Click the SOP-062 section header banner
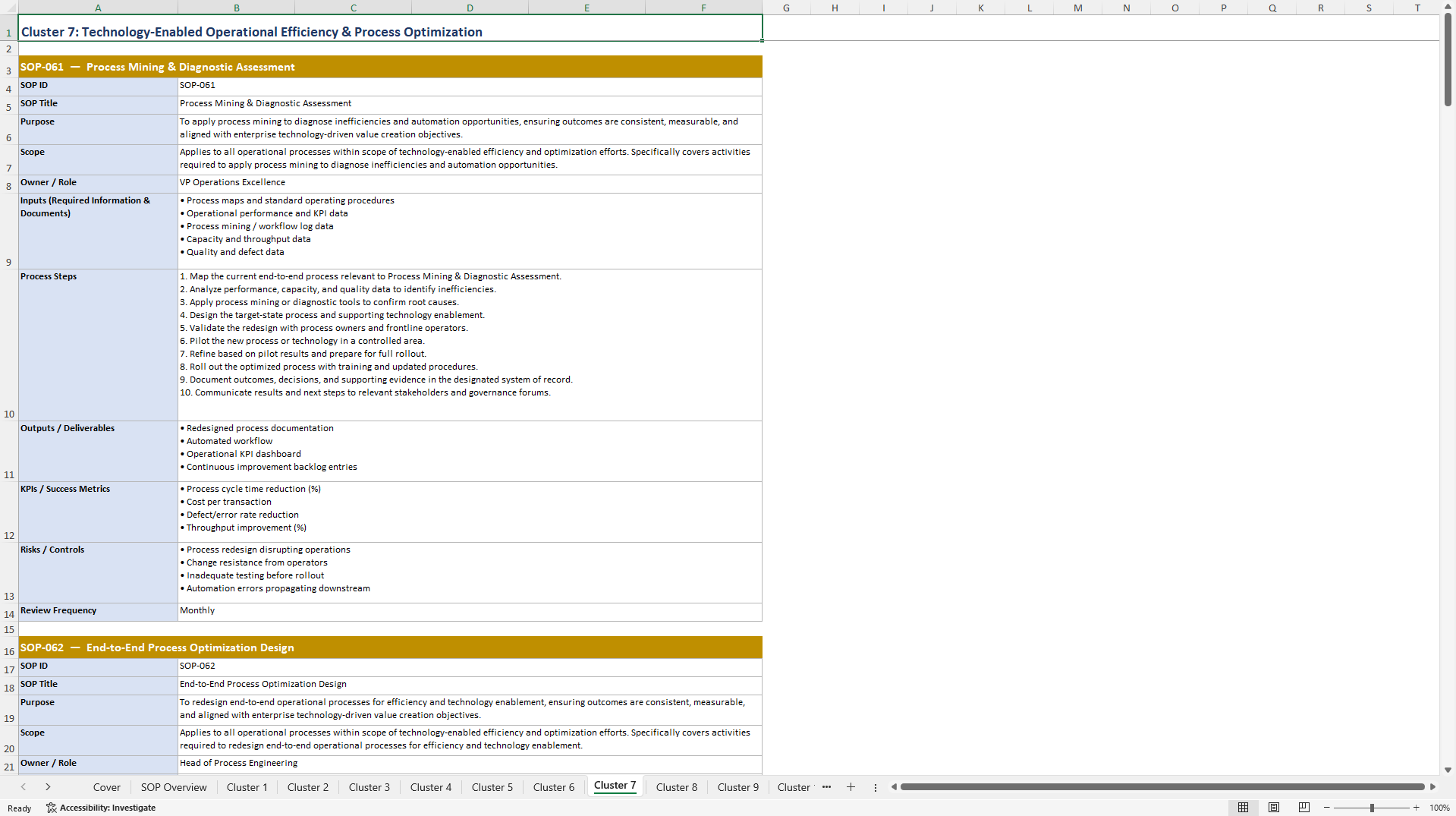1456x816 pixels. (390, 647)
